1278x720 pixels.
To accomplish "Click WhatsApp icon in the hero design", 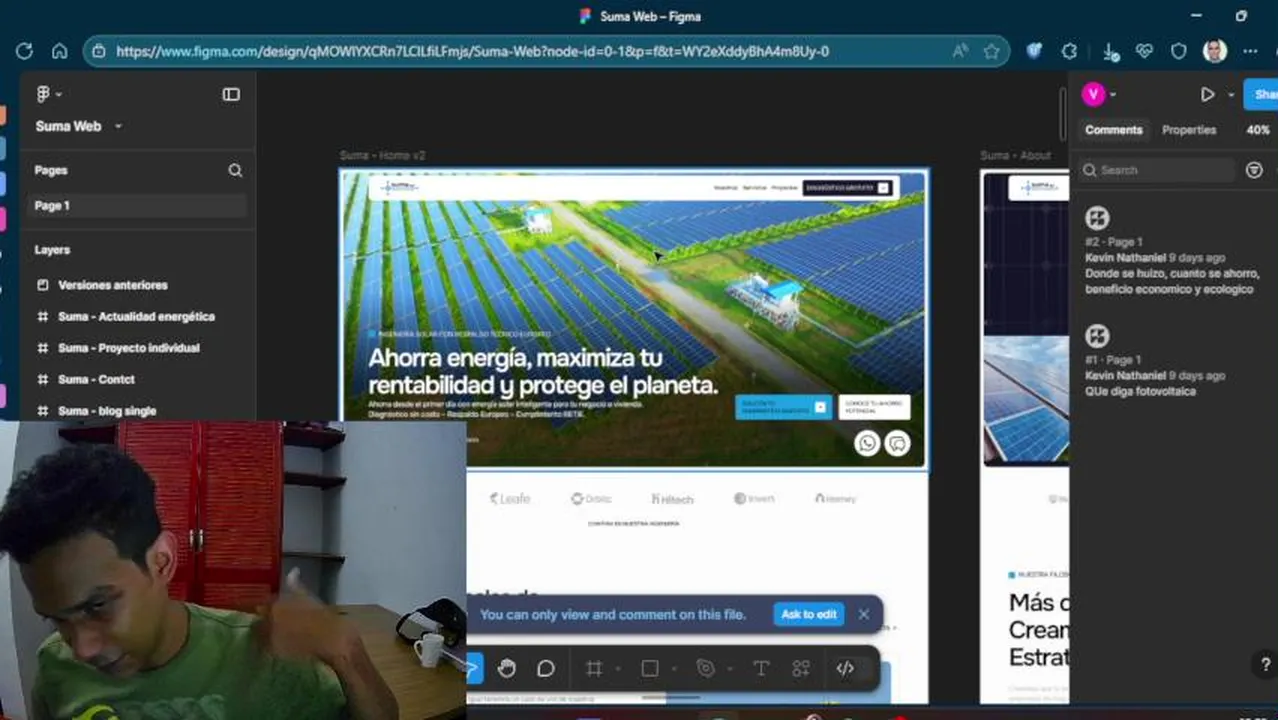I will pos(867,443).
